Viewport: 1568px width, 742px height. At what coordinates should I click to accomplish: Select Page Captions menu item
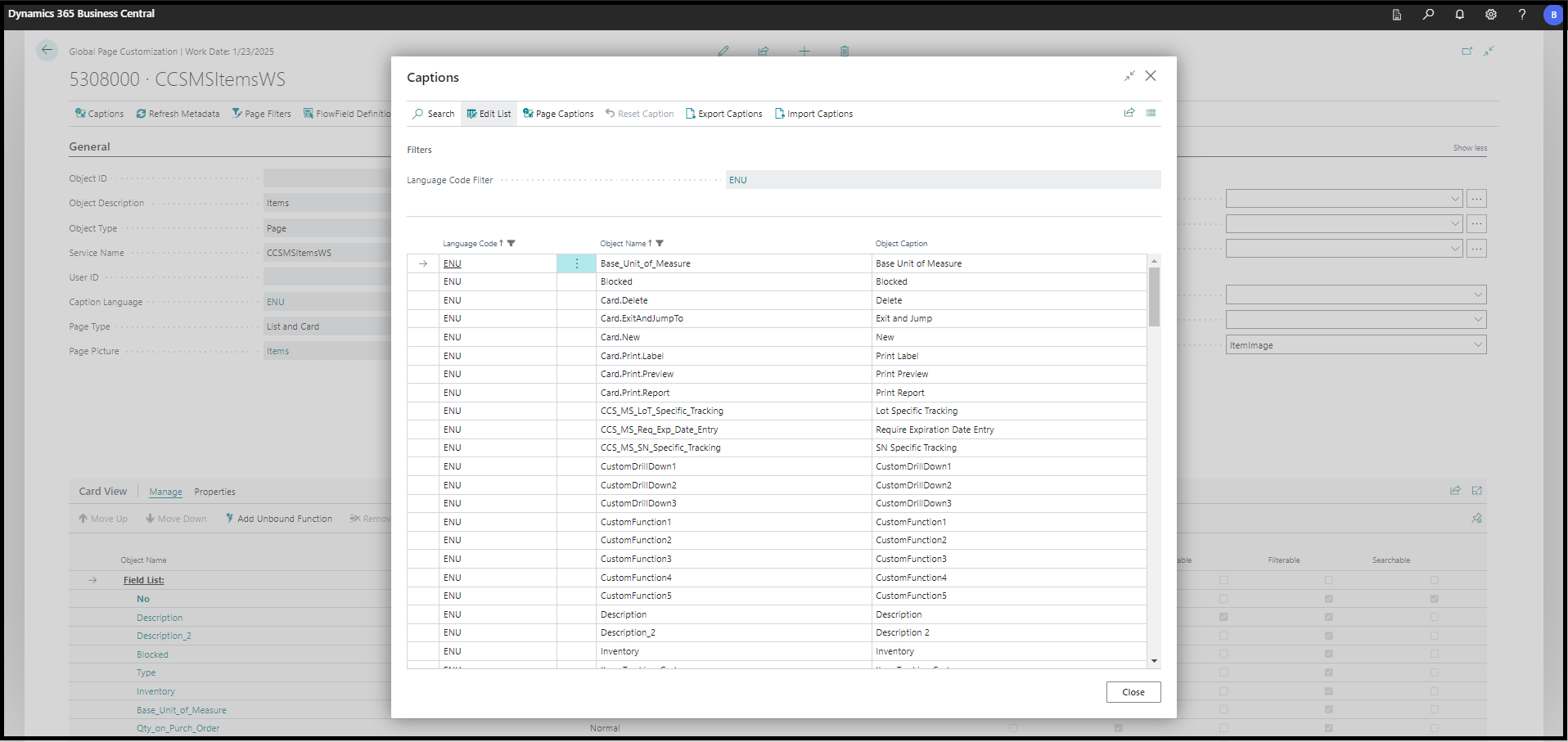[558, 114]
